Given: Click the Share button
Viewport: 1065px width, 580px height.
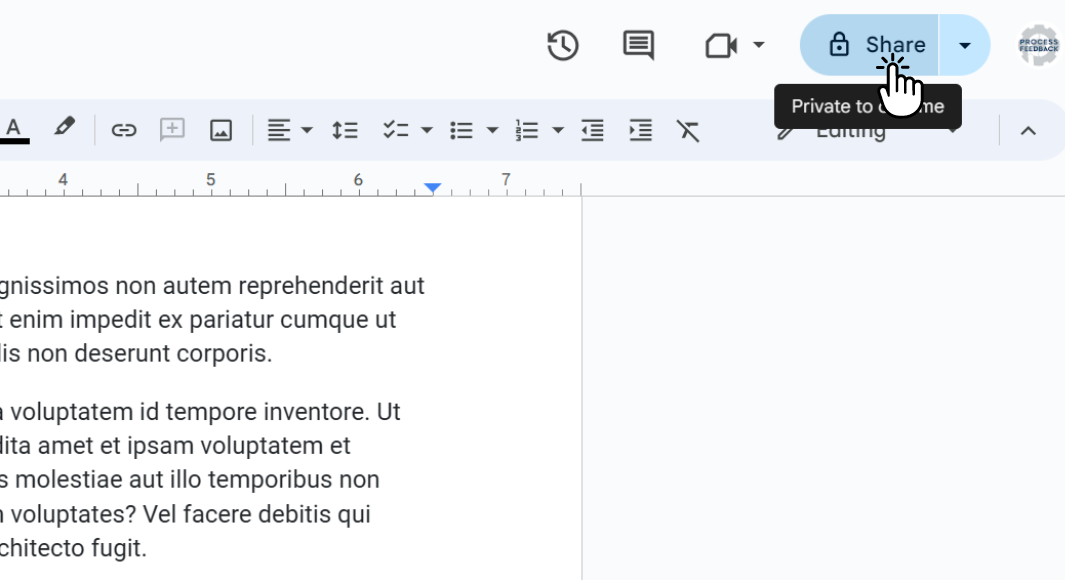Looking at the screenshot, I should click(870, 45).
